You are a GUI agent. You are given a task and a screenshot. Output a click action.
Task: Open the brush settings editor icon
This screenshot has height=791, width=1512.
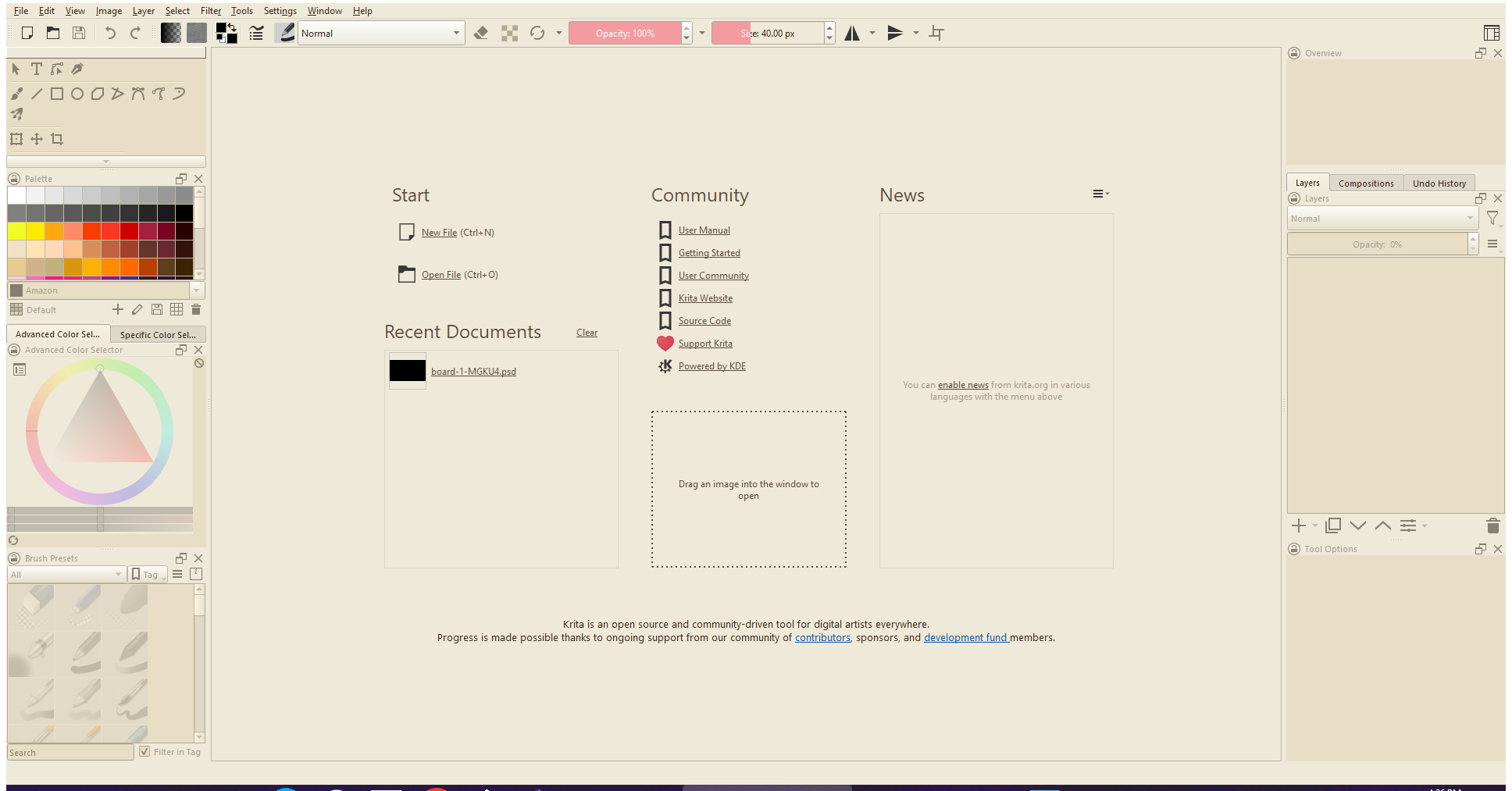click(x=256, y=33)
